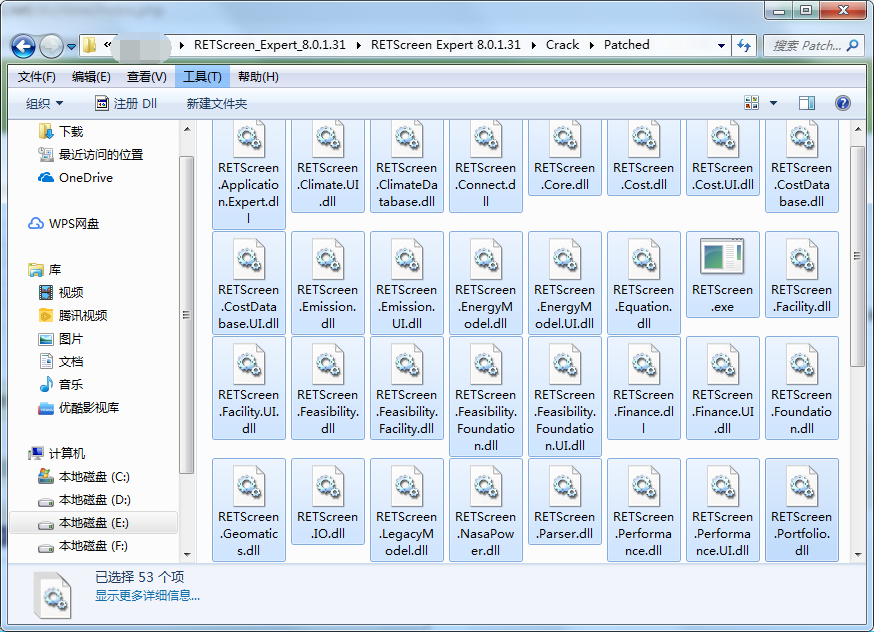The image size is (874, 632).
Task: Select RETScreen.Core.dll file
Action: 565,158
